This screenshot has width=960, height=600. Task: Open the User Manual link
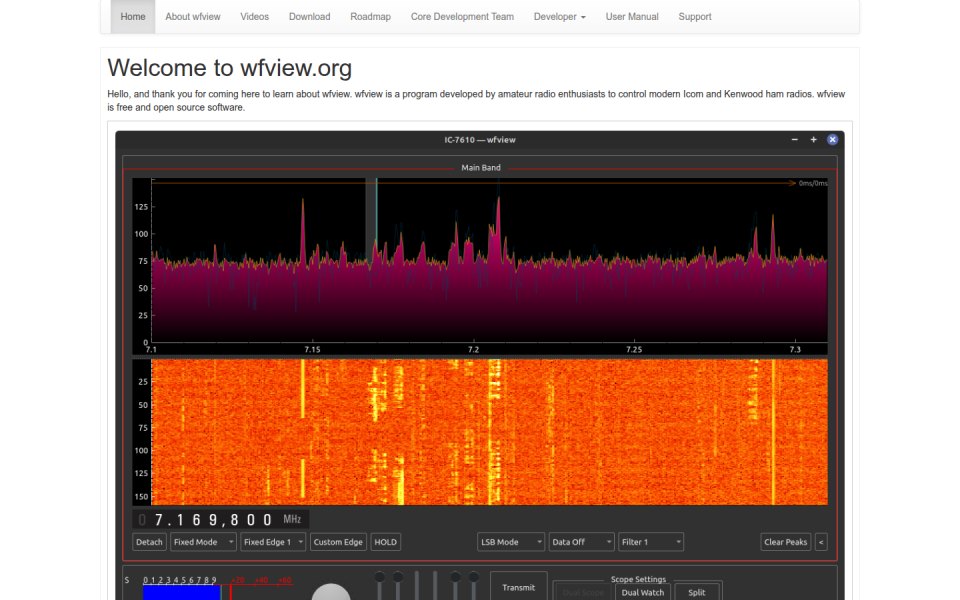(x=632, y=17)
